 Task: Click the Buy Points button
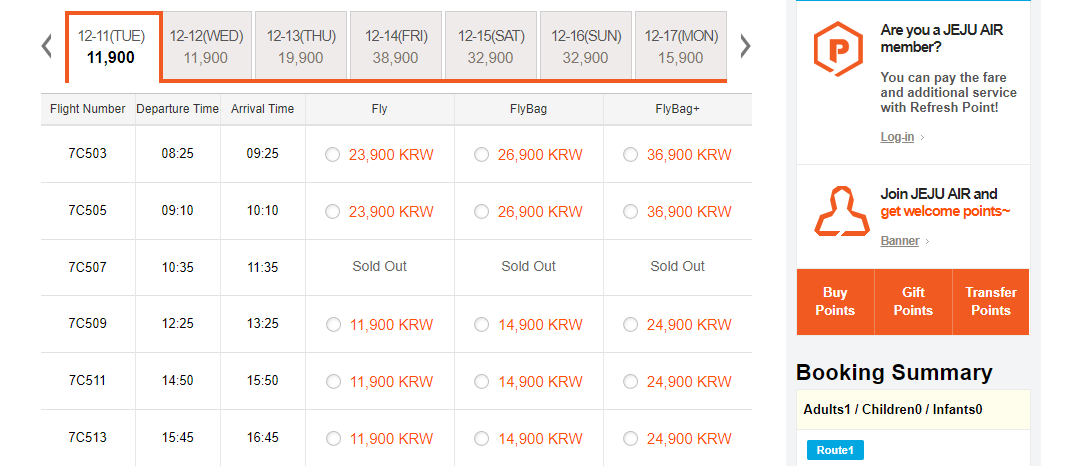(835, 302)
